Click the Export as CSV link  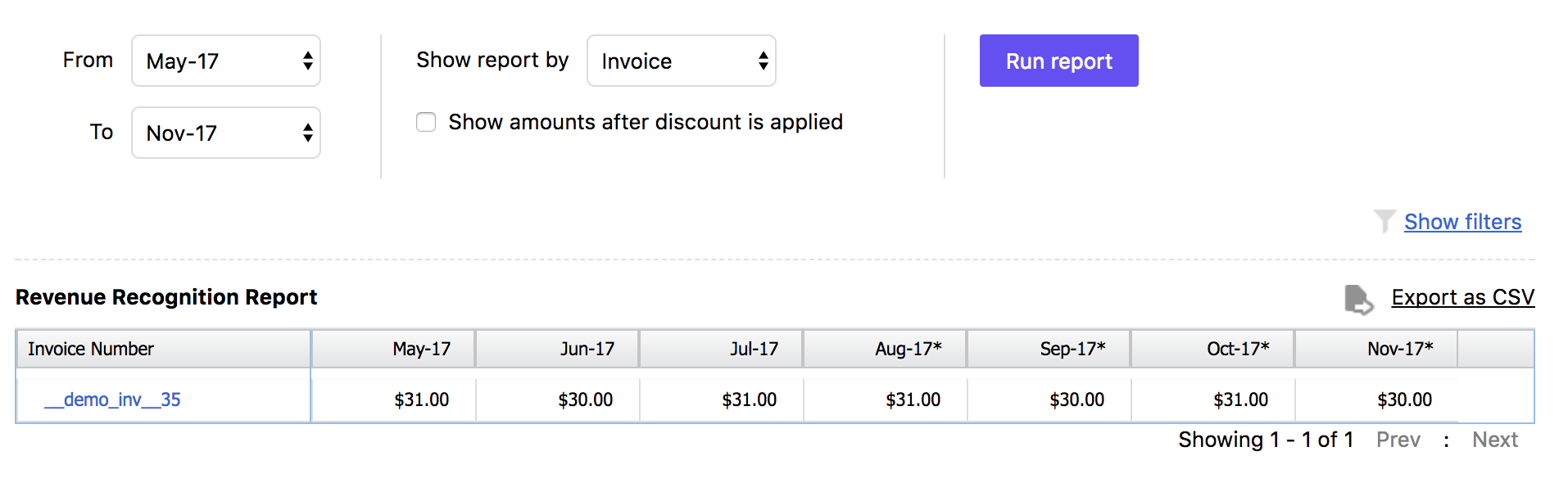pos(1462,297)
